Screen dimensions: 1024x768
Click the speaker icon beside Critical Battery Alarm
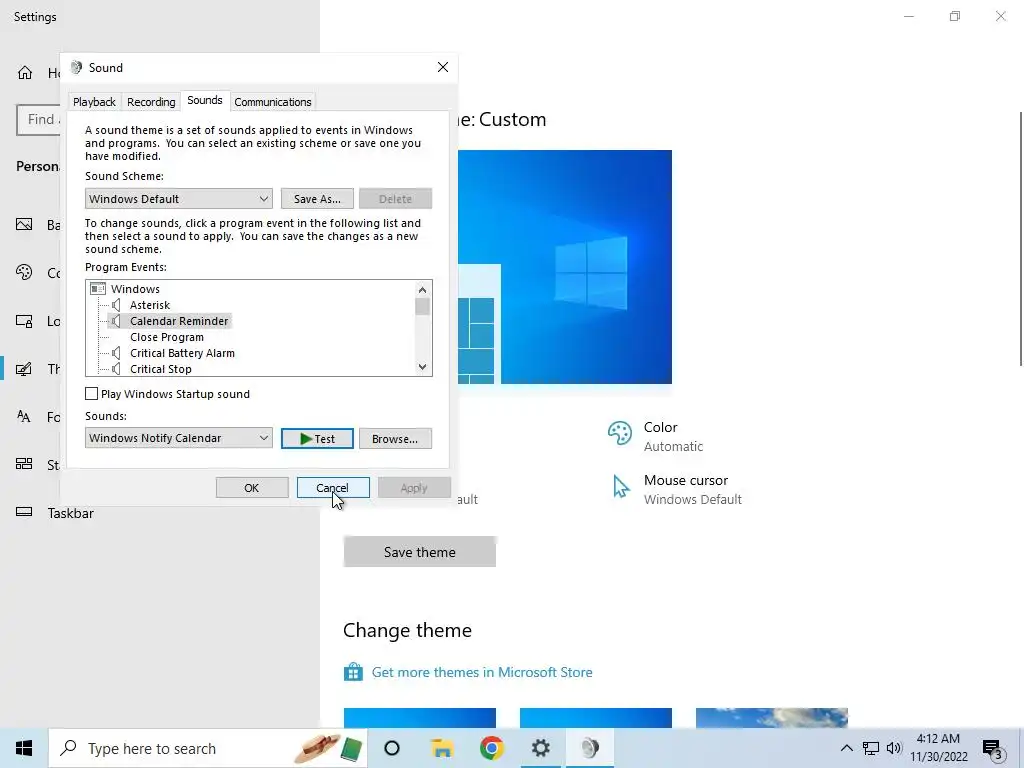pos(116,353)
